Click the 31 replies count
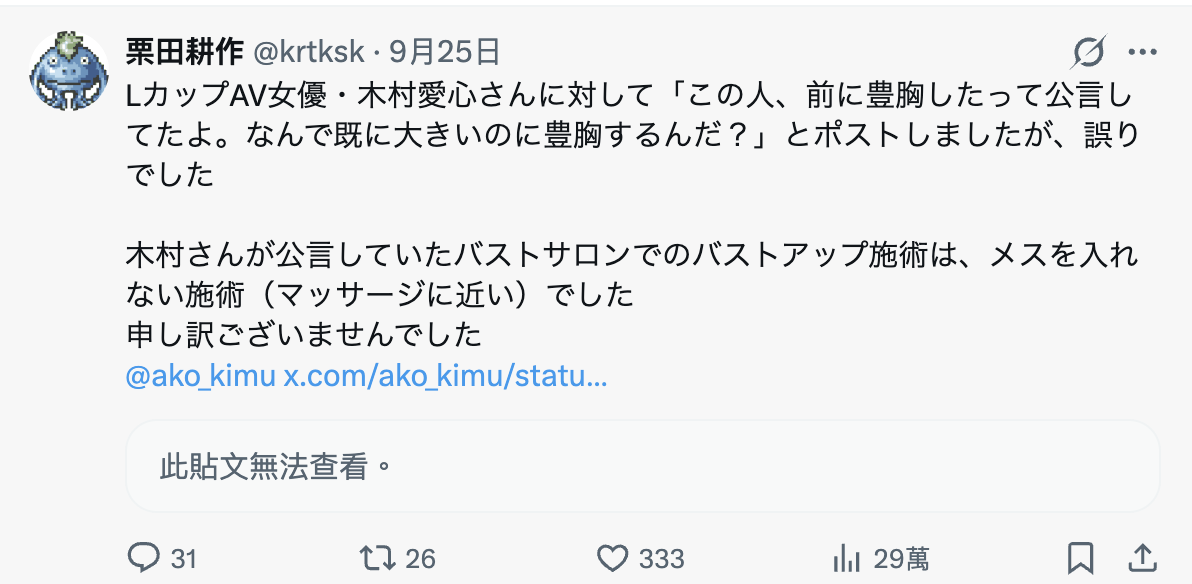The width and height of the screenshot is (1192, 584). click(183, 560)
